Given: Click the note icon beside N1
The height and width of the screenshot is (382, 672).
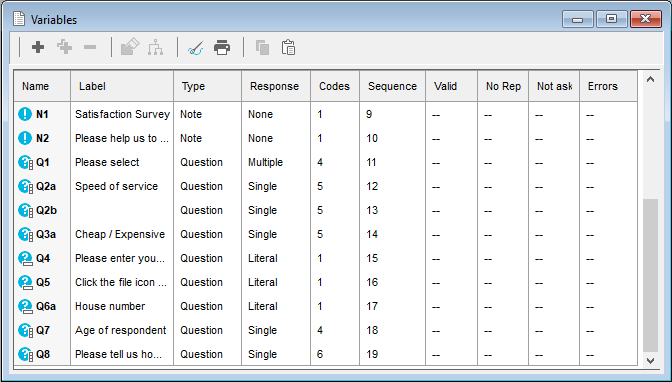Looking at the screenshot, I should click(25, 114).
